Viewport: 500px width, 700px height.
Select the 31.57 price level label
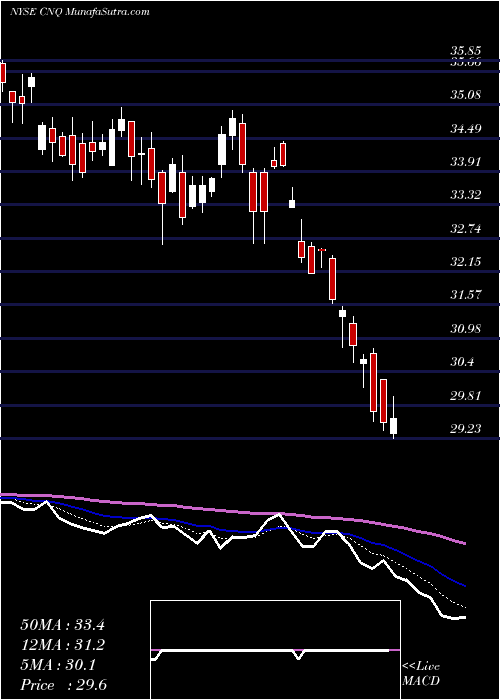click(466, 295)
